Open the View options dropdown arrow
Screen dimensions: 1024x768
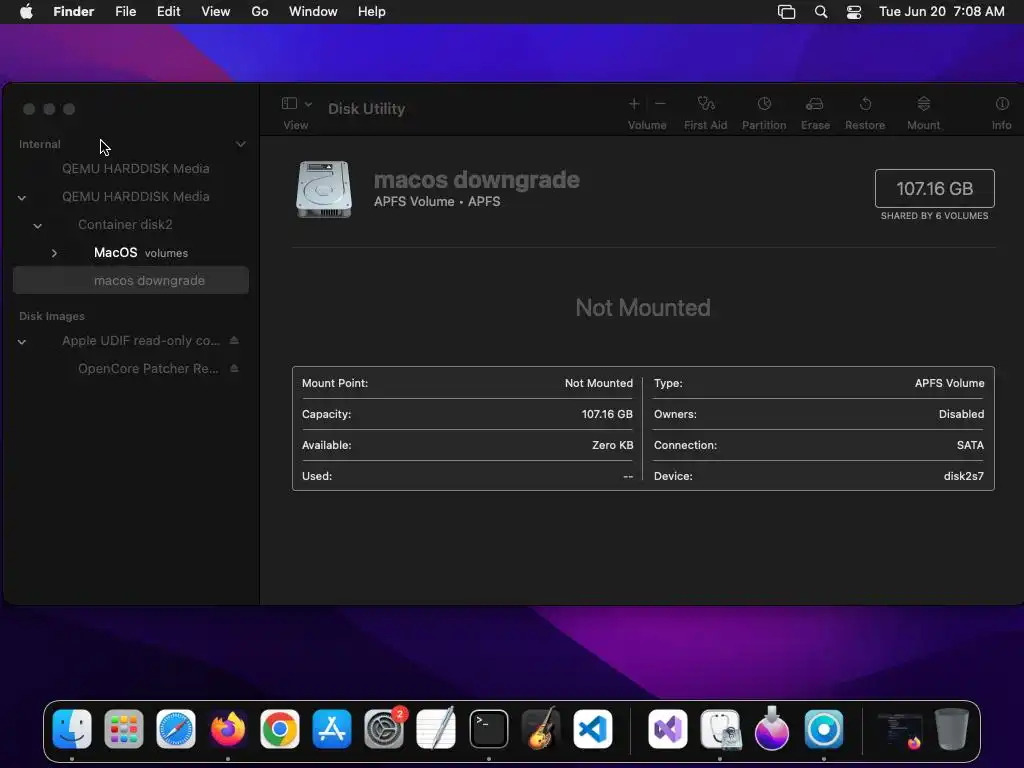click(x=308, y=104)
